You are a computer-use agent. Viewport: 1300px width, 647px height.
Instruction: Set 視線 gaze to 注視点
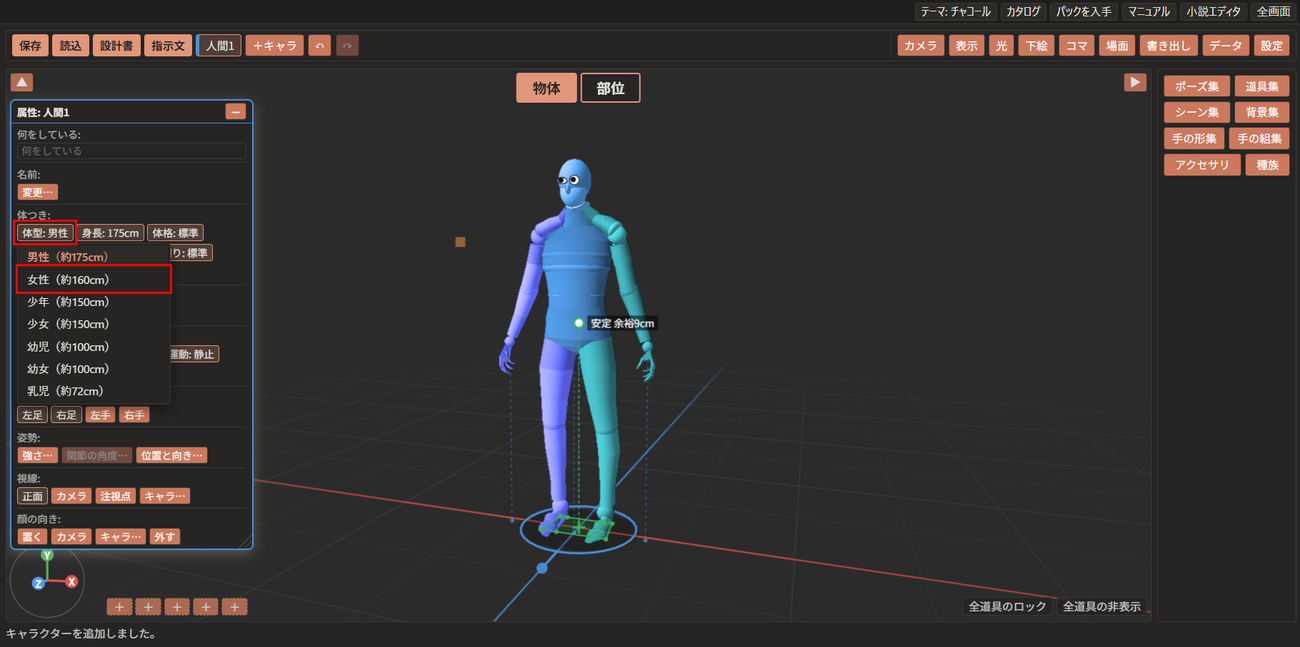(115, 496)
